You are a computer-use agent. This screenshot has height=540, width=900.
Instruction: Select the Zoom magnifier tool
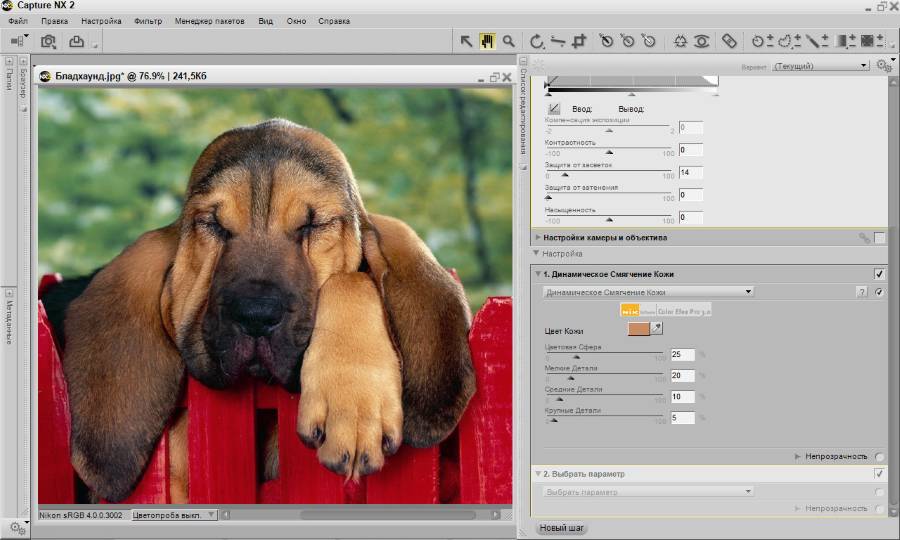pos(508,41)
